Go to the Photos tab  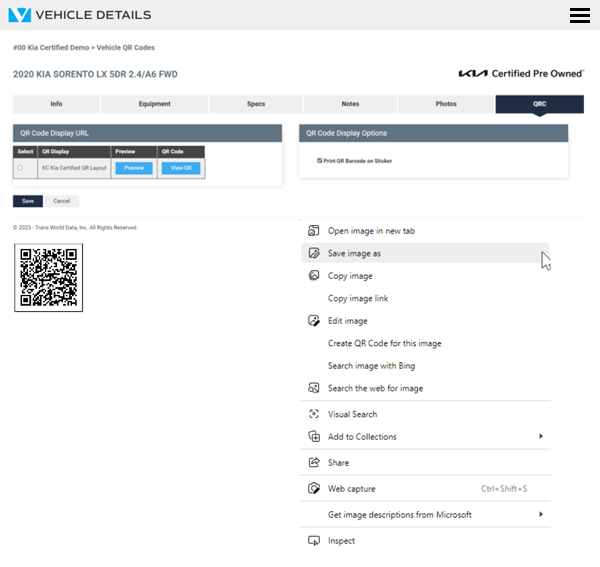446,104
